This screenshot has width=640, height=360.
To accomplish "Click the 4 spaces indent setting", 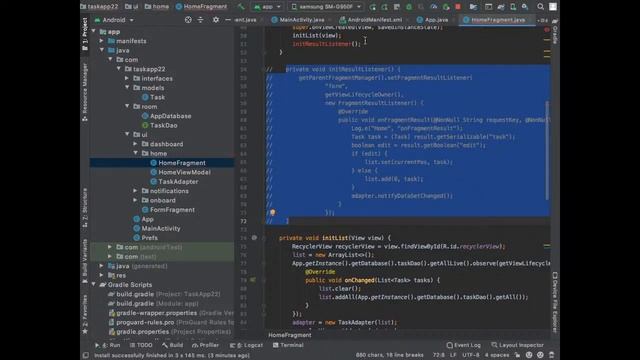I will point(497,355).
